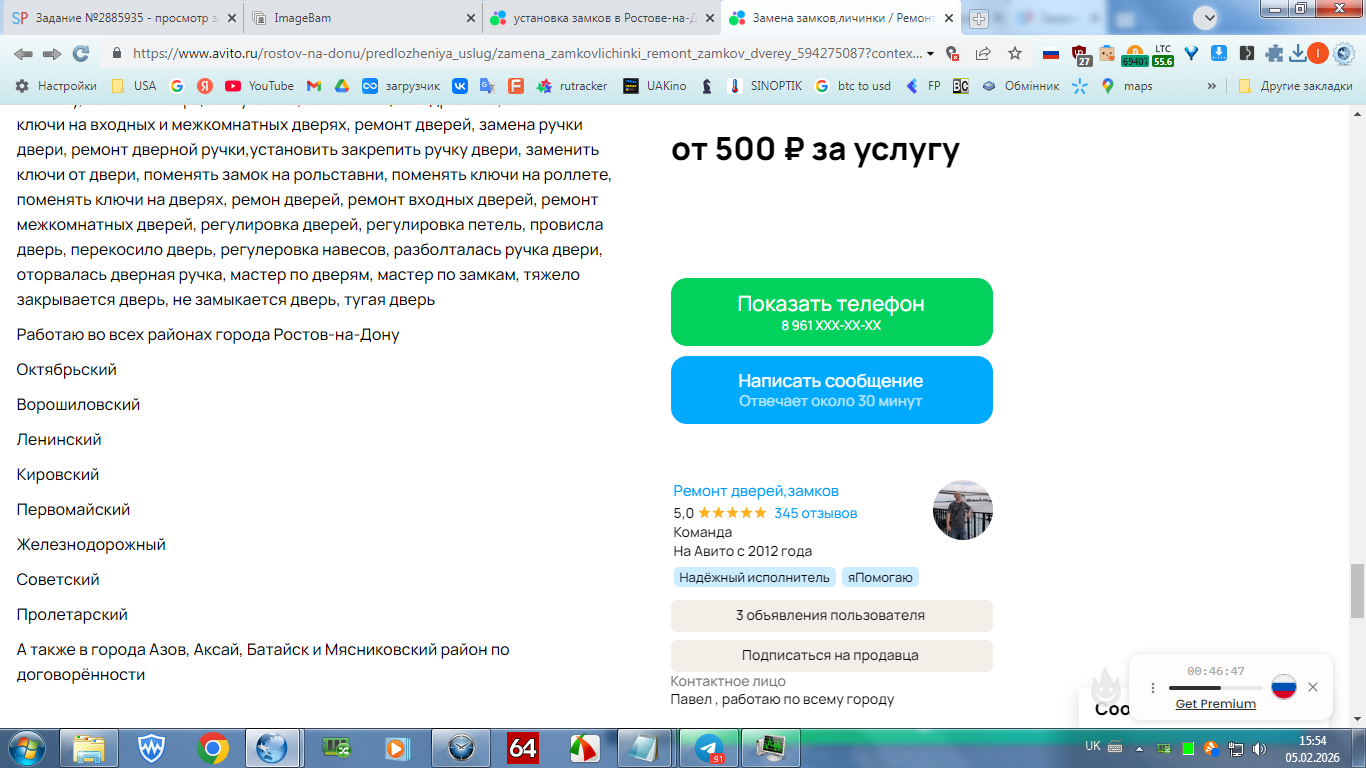Open the rutracker bookmark

point(572,86)
